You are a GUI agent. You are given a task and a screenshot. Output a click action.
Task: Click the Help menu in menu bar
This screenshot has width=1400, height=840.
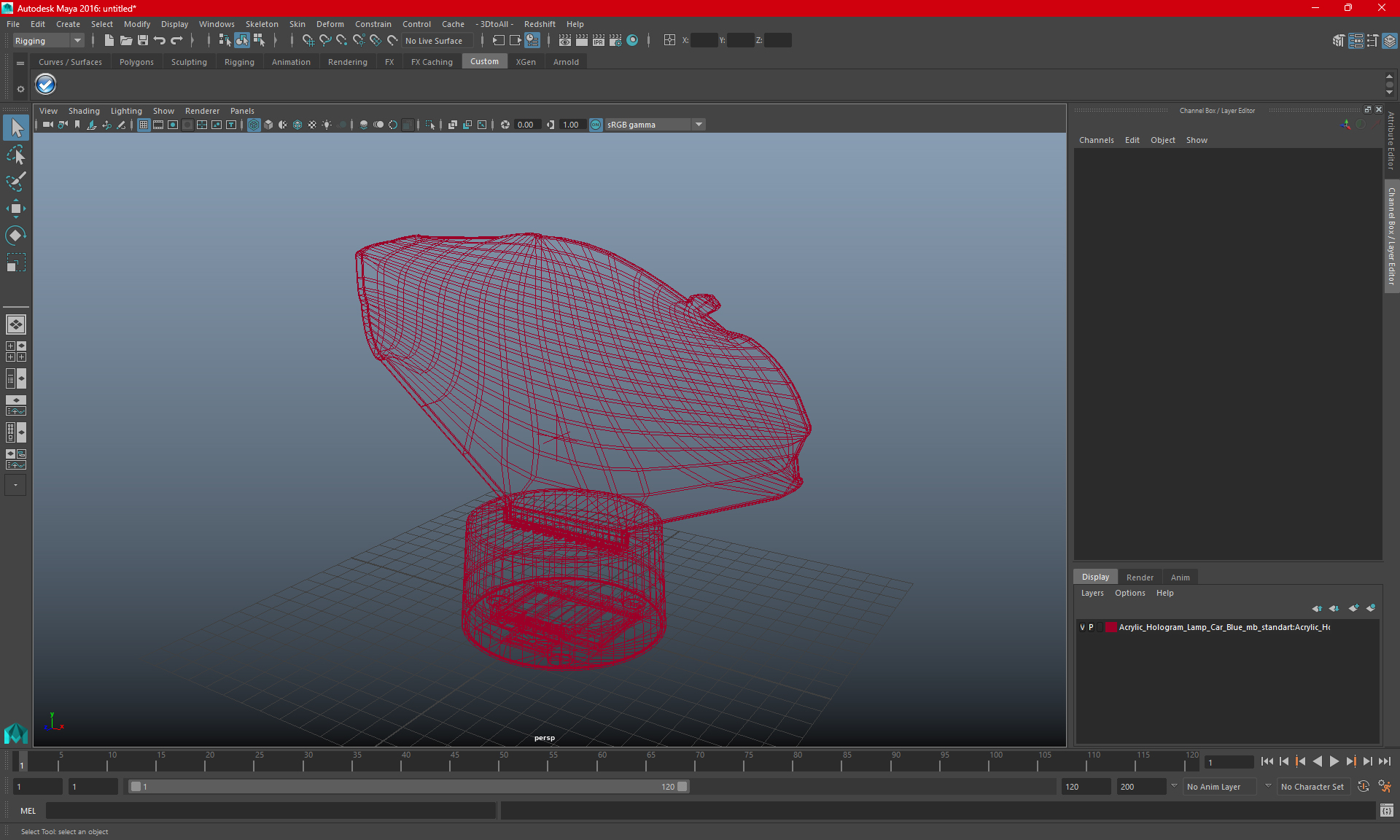(x=575, y=24)
